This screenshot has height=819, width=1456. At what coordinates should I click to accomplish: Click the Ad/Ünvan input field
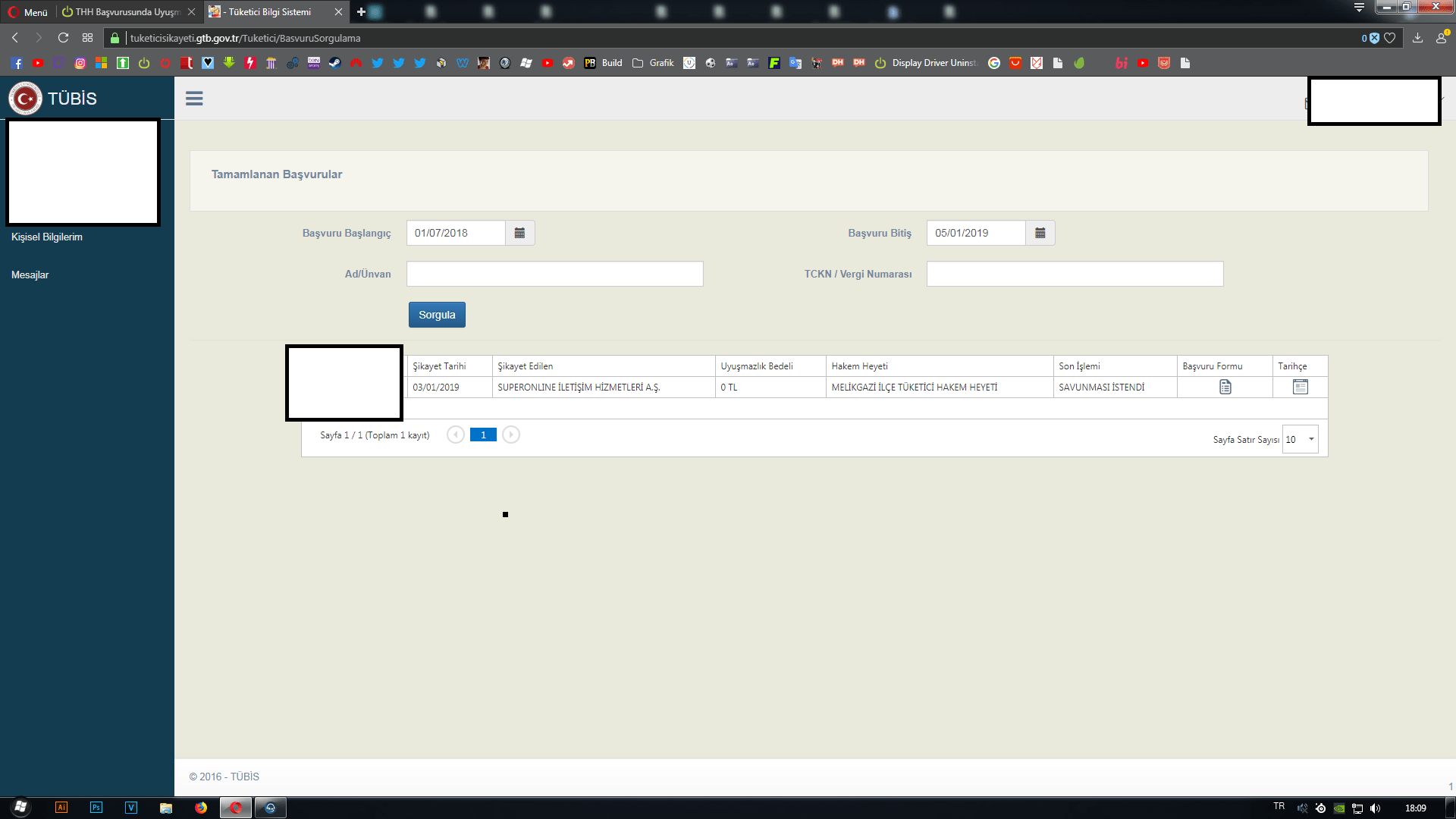[x=554, y=274]
